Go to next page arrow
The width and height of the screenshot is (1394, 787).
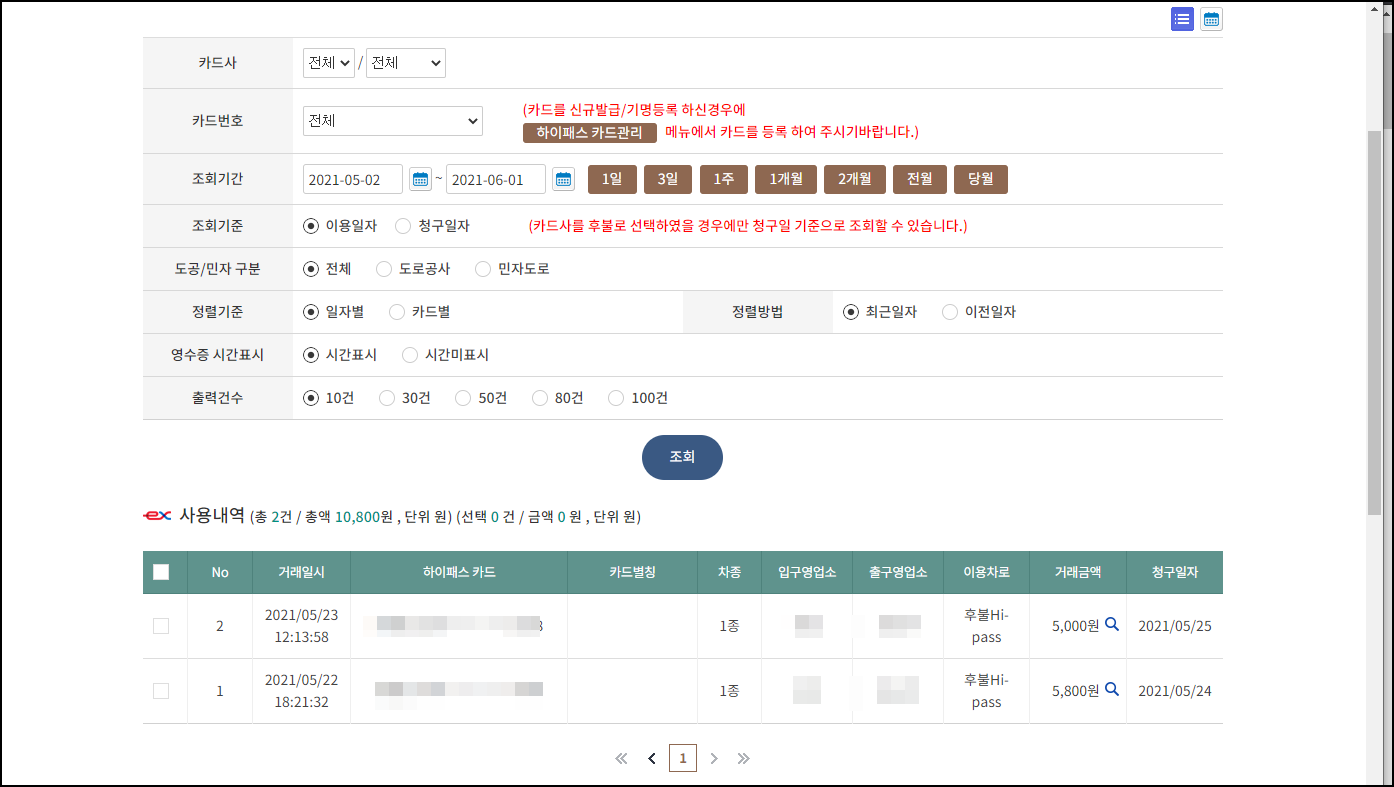click(714, 758)
